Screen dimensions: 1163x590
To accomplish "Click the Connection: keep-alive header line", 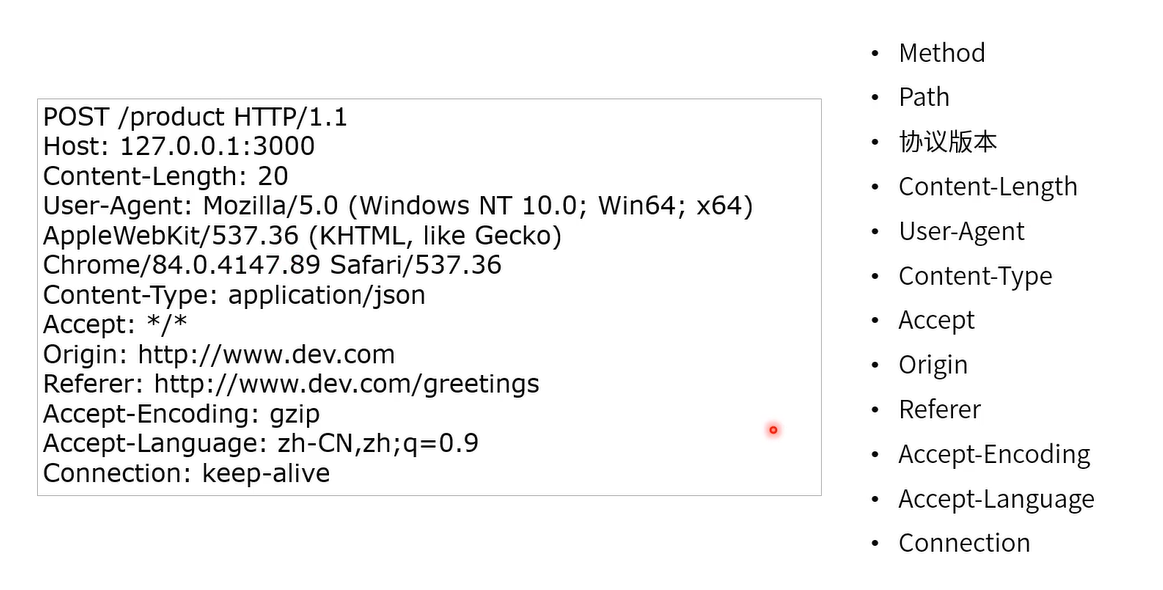I will click(186, 473).
